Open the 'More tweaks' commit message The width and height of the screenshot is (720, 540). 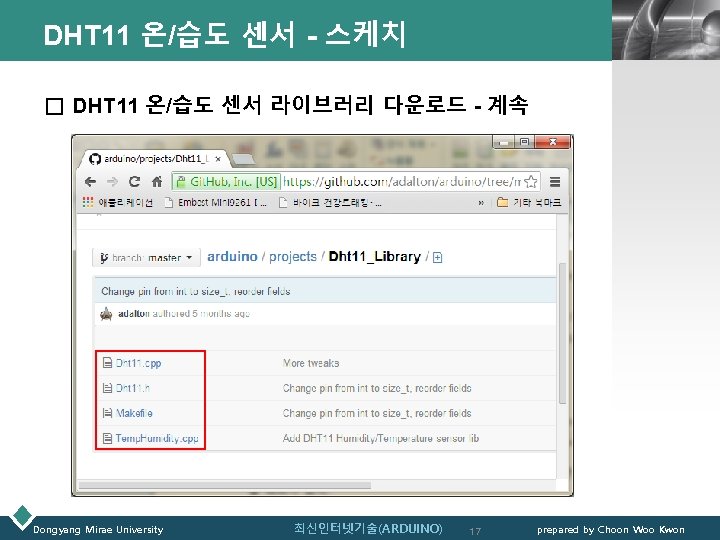(311, 363)
